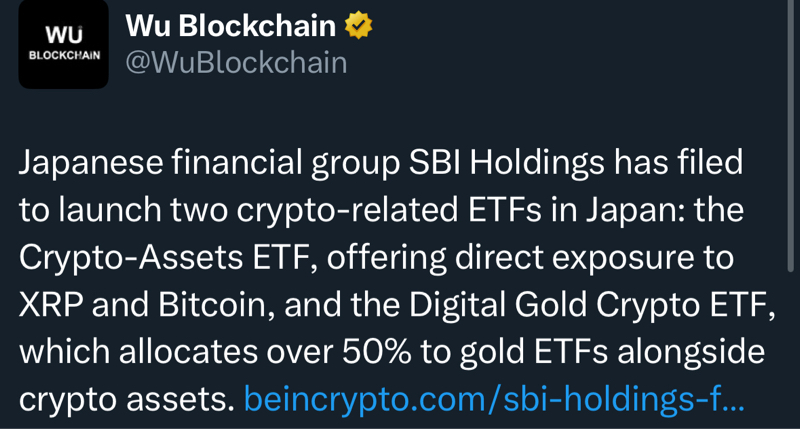The height and width of the screenshot is (429, 800).
Task: Click the words "crypto assets." before the link
Action: [126, 400]
